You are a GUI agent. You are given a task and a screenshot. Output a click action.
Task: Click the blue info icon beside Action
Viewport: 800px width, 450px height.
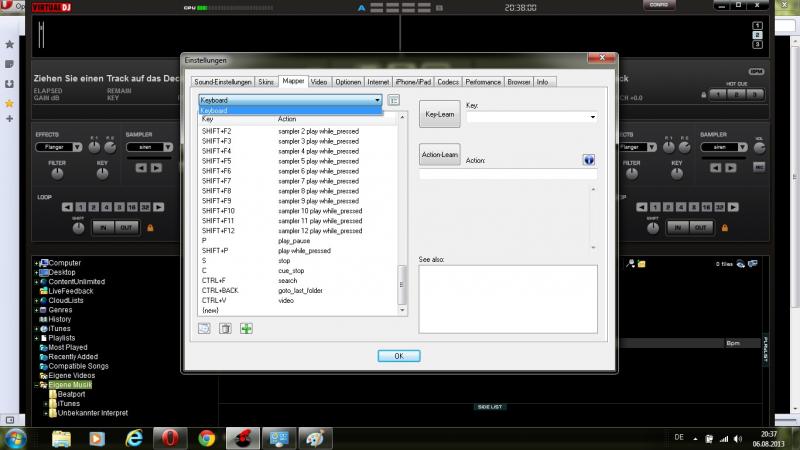click(589, 160)
